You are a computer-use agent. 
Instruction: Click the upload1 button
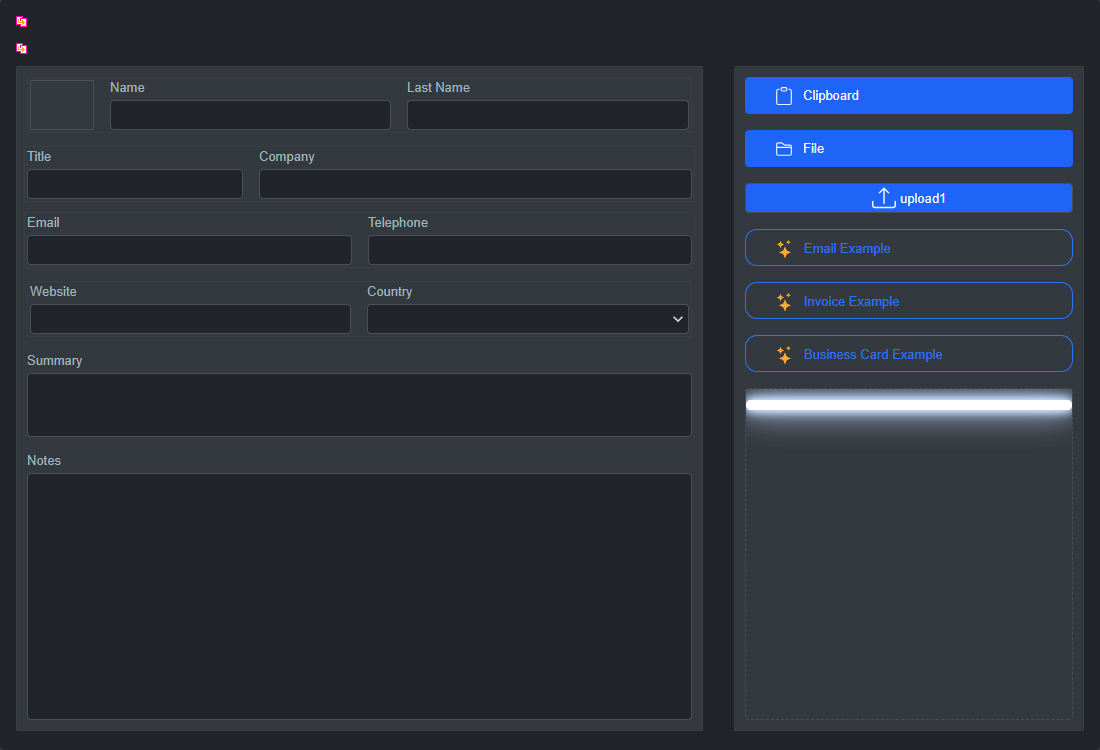point(908,198)
